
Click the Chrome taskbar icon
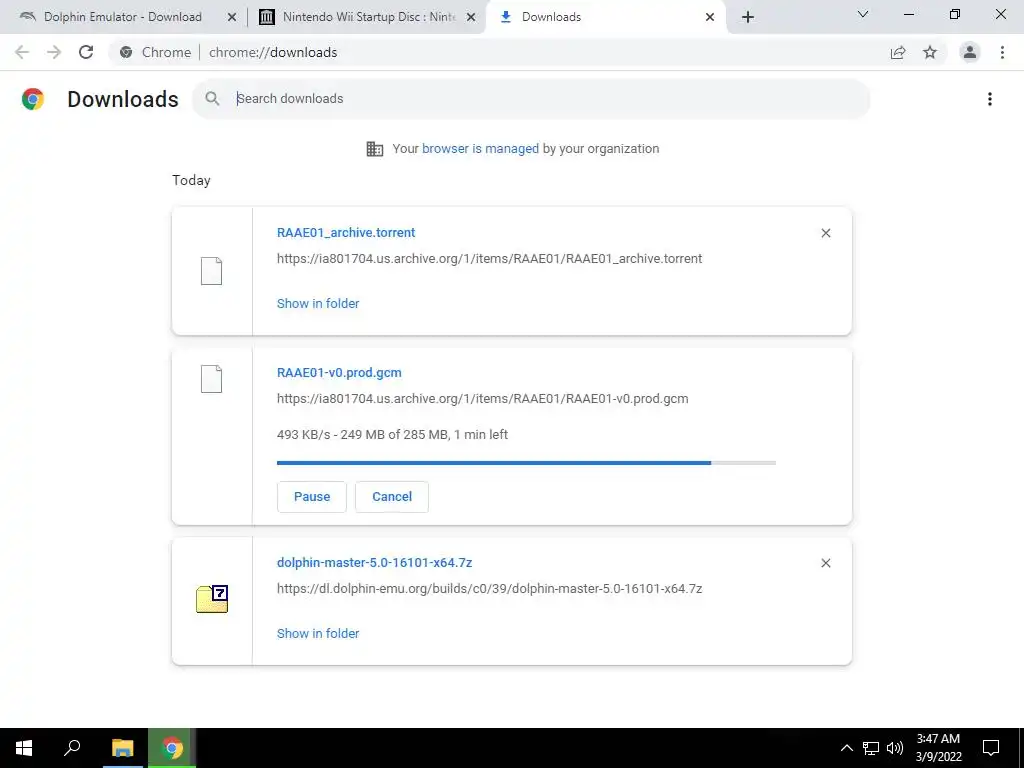tap(172, 748)
